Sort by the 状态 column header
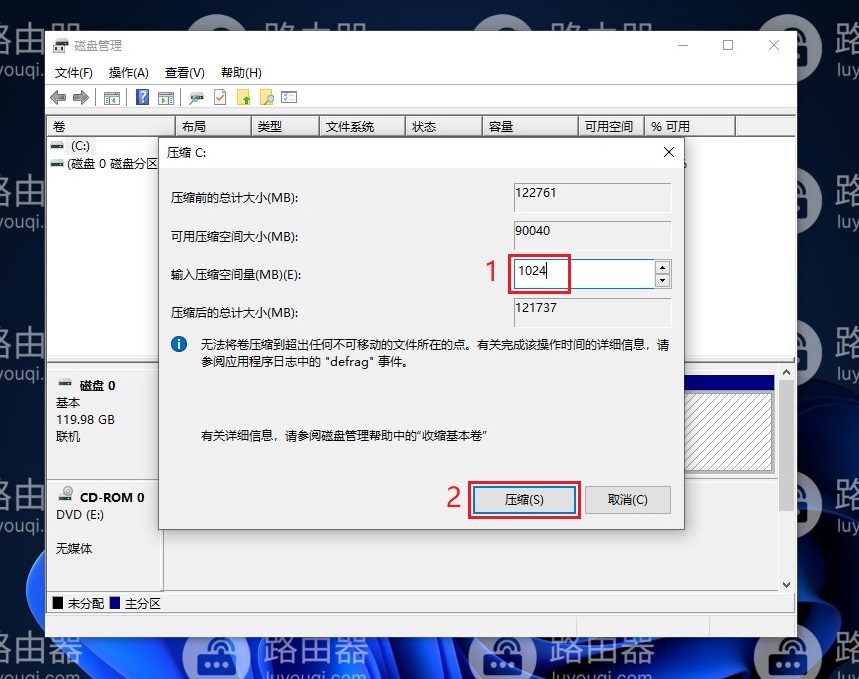 (444, 127)
